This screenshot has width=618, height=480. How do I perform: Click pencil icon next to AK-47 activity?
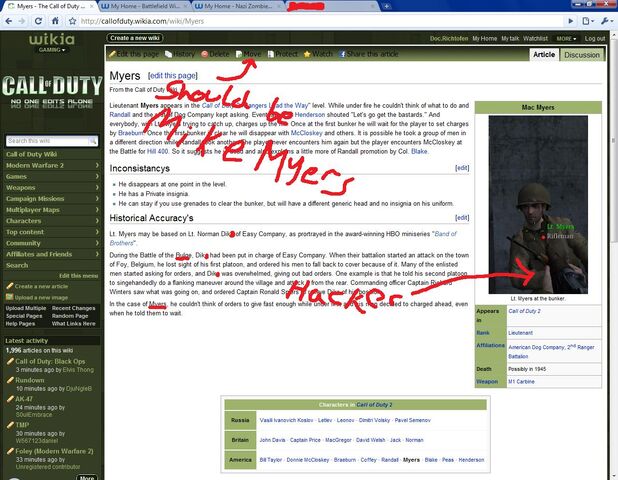tap(10, 399)
